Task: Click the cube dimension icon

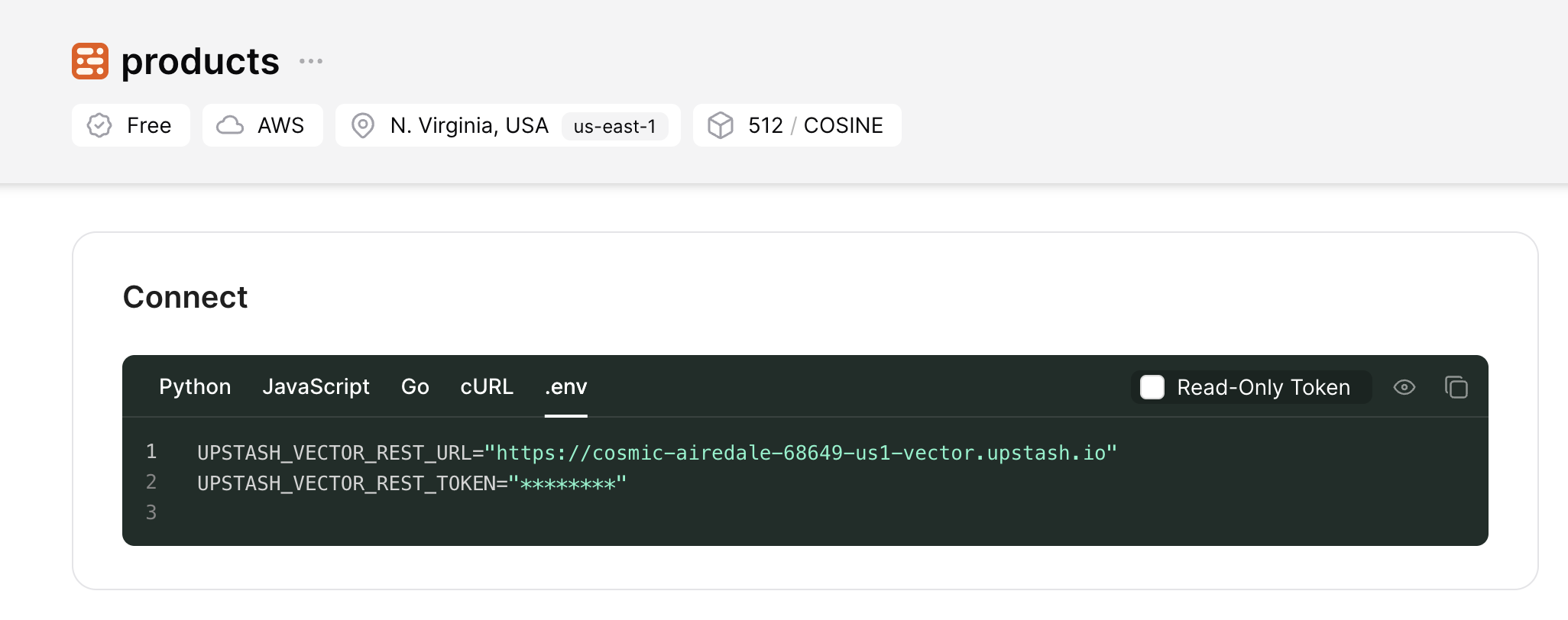Action: (x=721, y=125)
